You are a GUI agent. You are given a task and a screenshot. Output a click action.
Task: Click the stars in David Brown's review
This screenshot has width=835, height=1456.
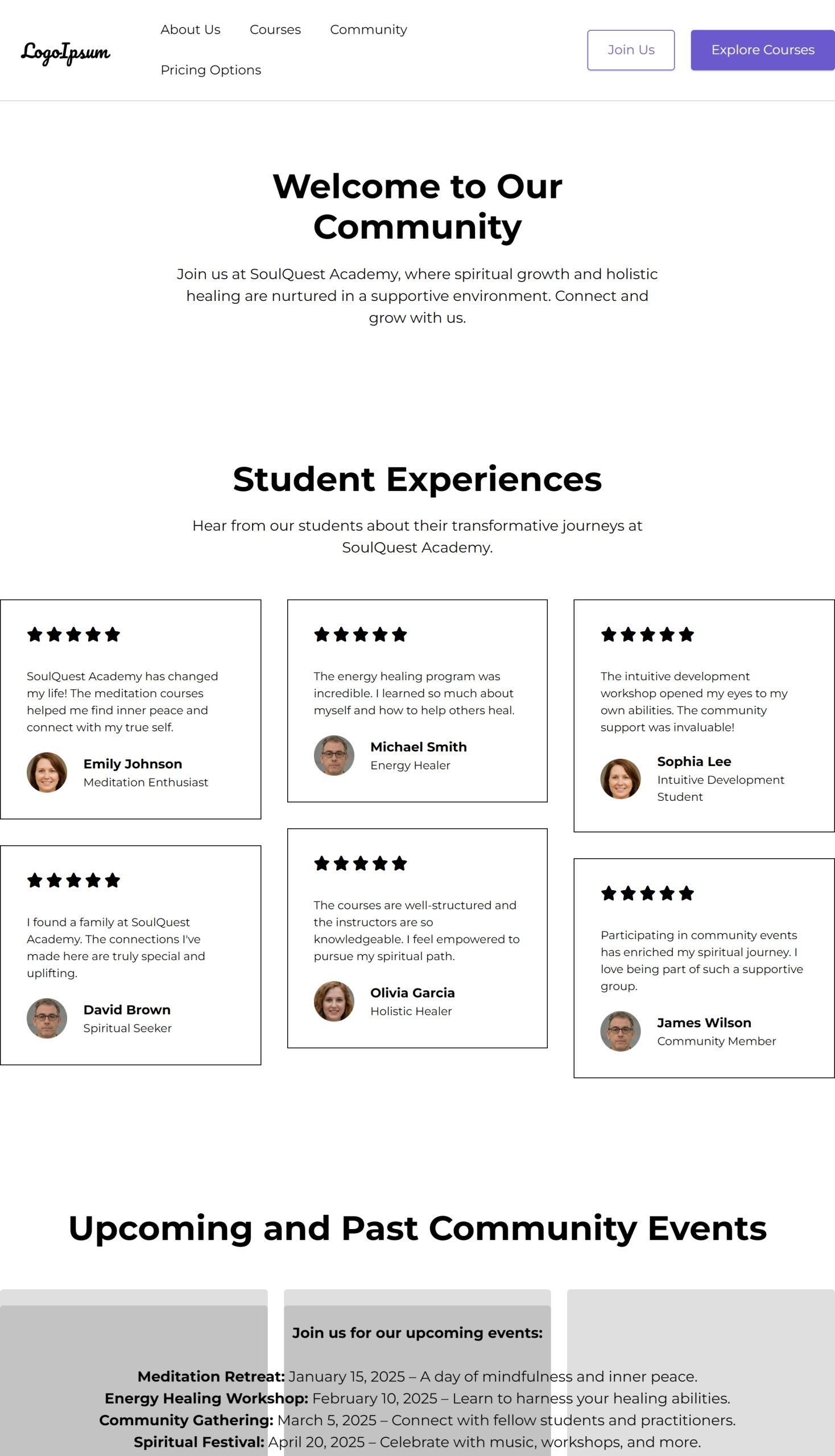click(73, 880)
